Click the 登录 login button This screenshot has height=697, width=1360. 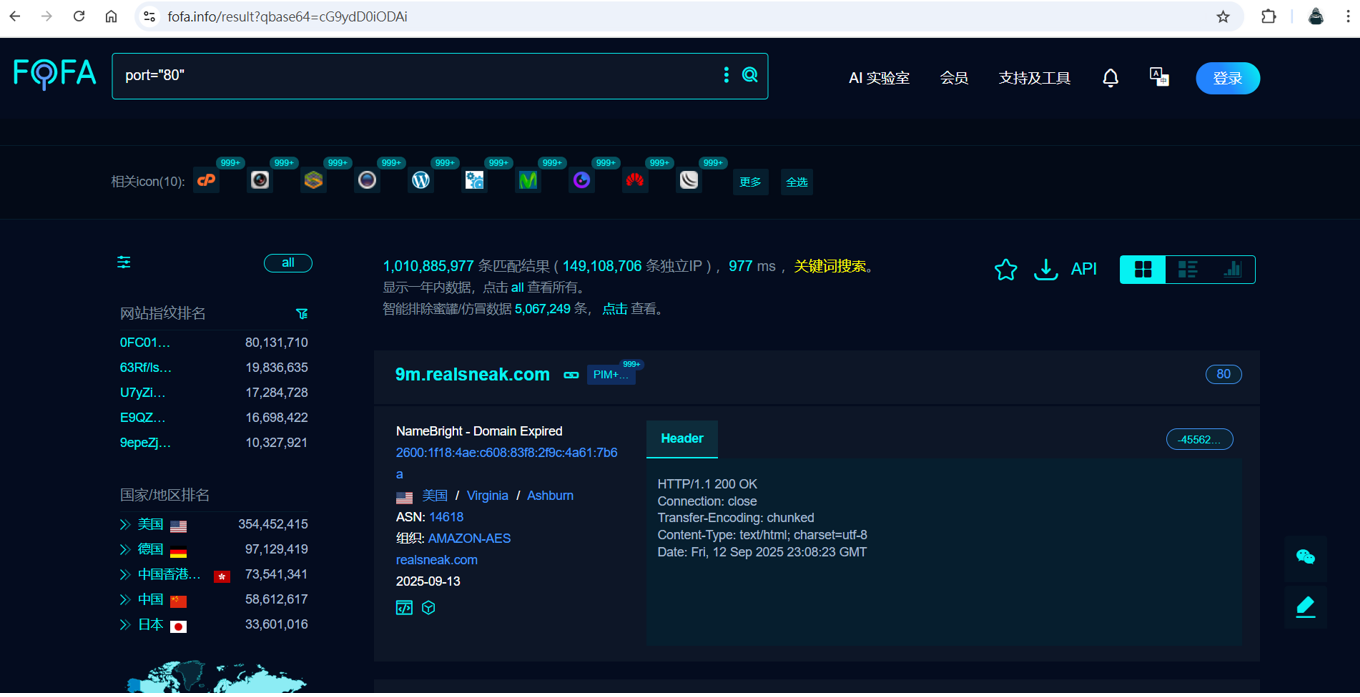(1228, 78)
